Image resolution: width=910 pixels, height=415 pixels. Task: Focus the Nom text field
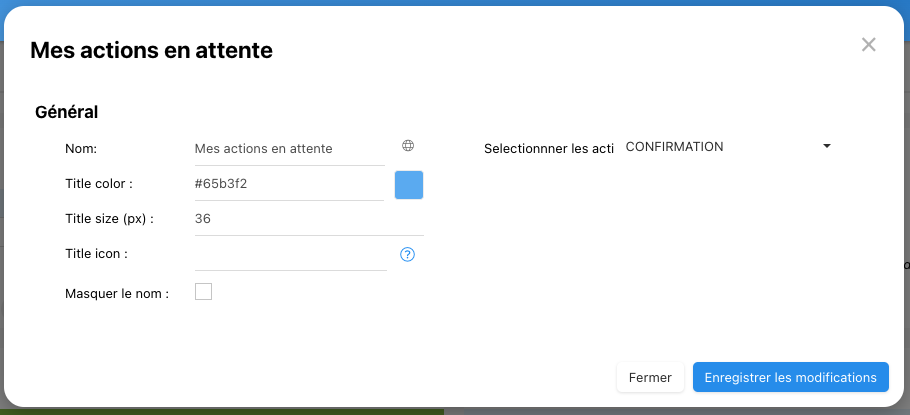(x=289, y=148)
